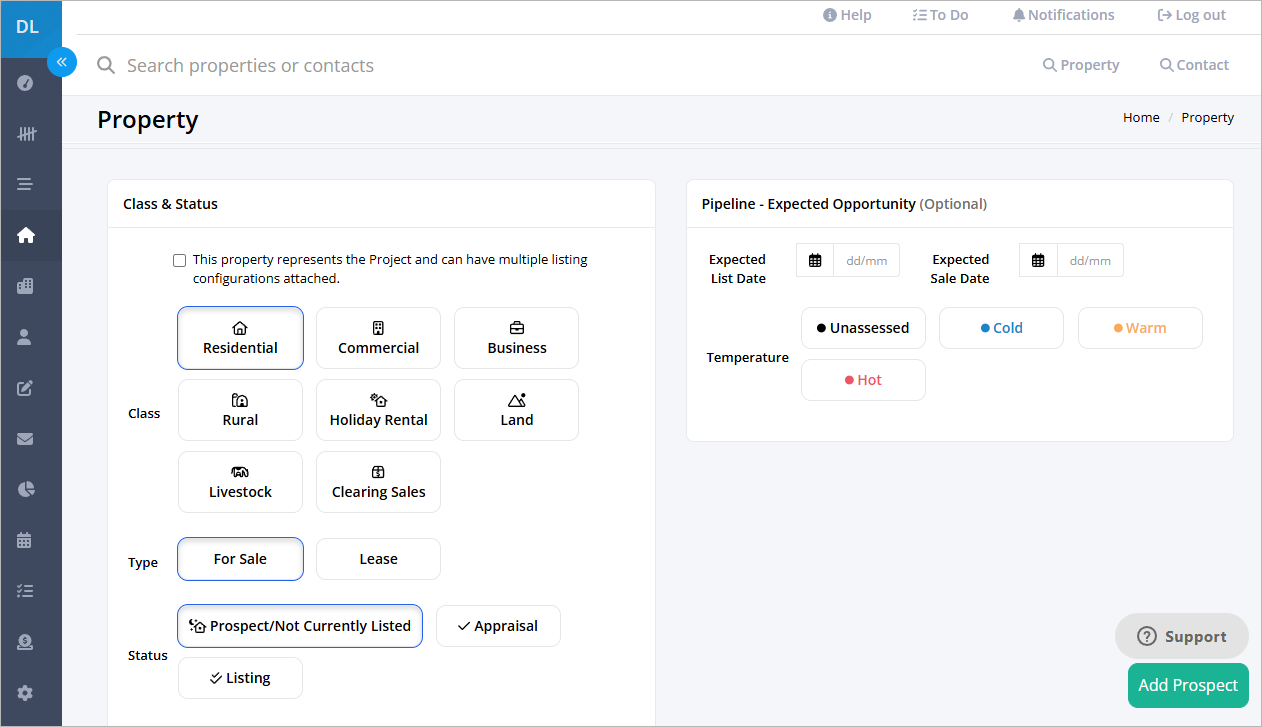Choose the Lease type
The image size is (1262, 727).
coord(378,559)
